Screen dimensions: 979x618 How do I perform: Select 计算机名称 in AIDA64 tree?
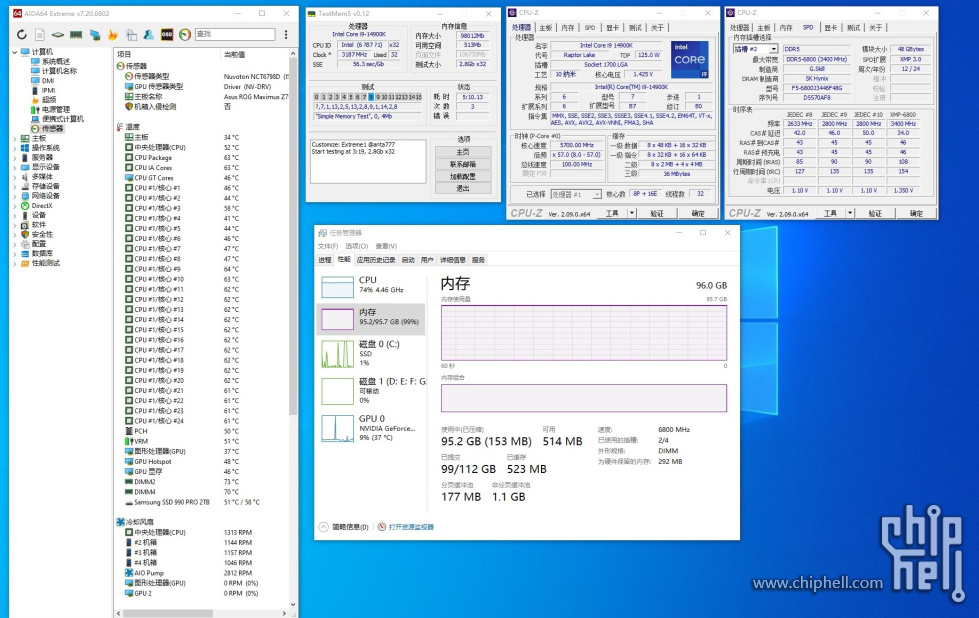[59, 71]
